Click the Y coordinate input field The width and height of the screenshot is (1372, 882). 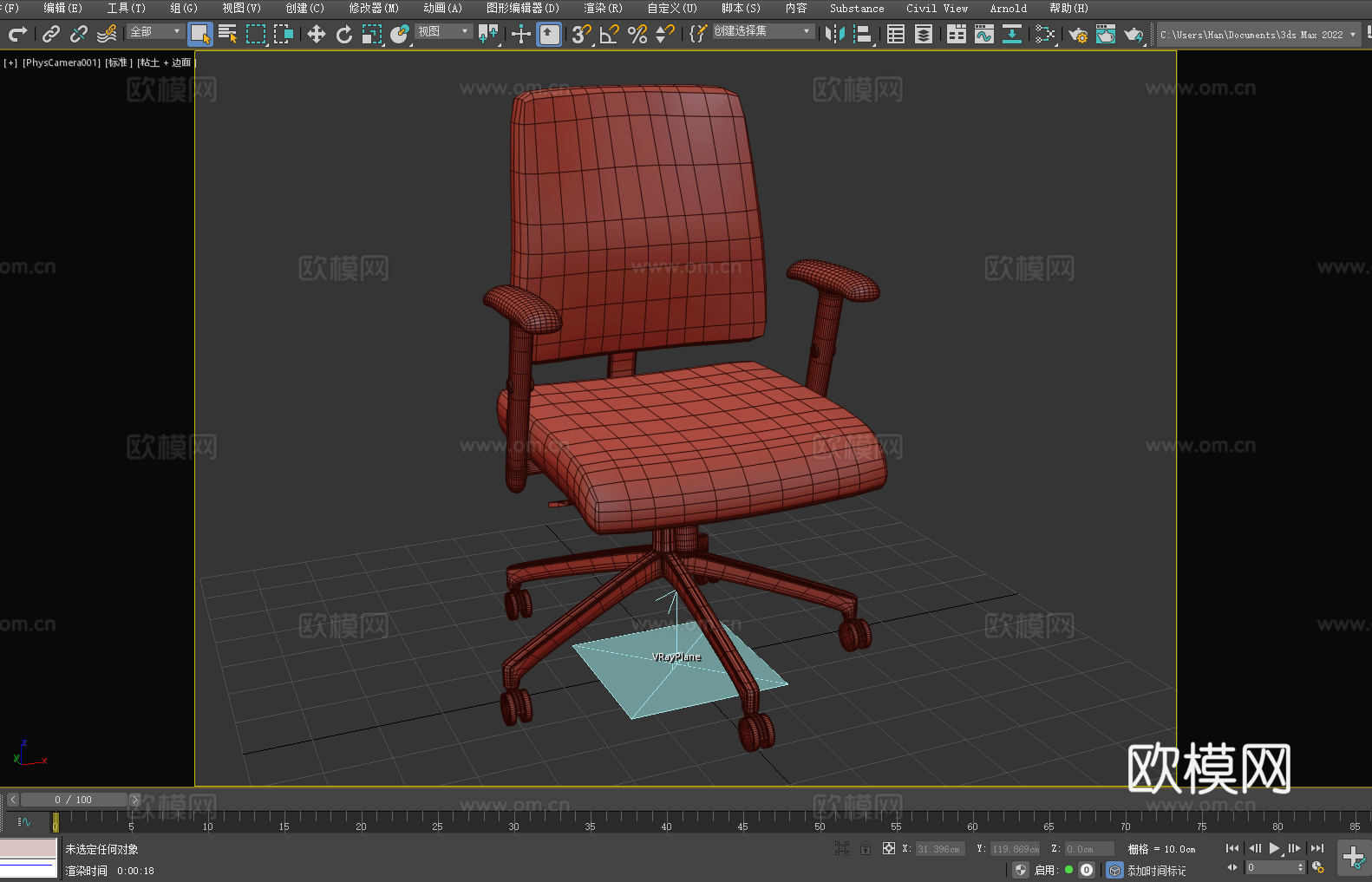pos(1016,849)
